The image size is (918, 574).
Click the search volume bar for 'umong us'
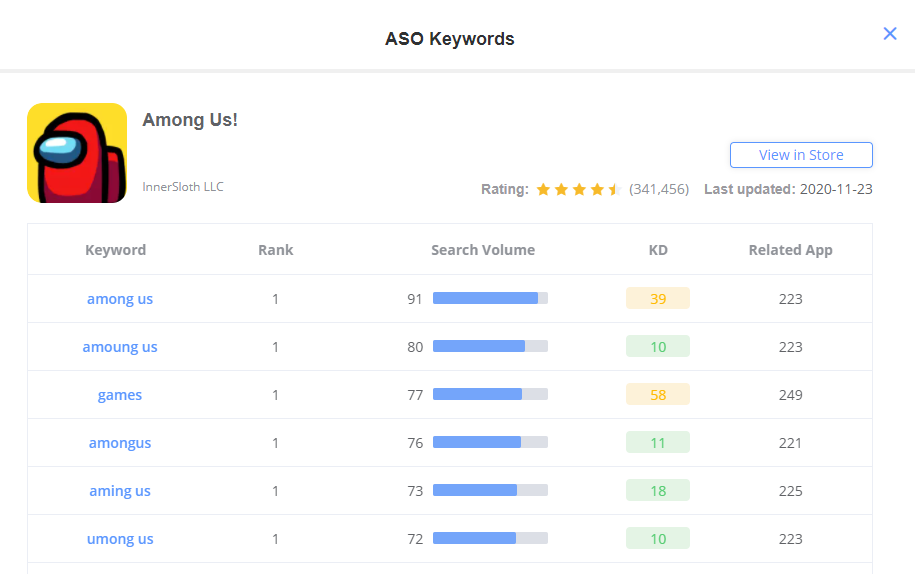(x=490, y=538)
